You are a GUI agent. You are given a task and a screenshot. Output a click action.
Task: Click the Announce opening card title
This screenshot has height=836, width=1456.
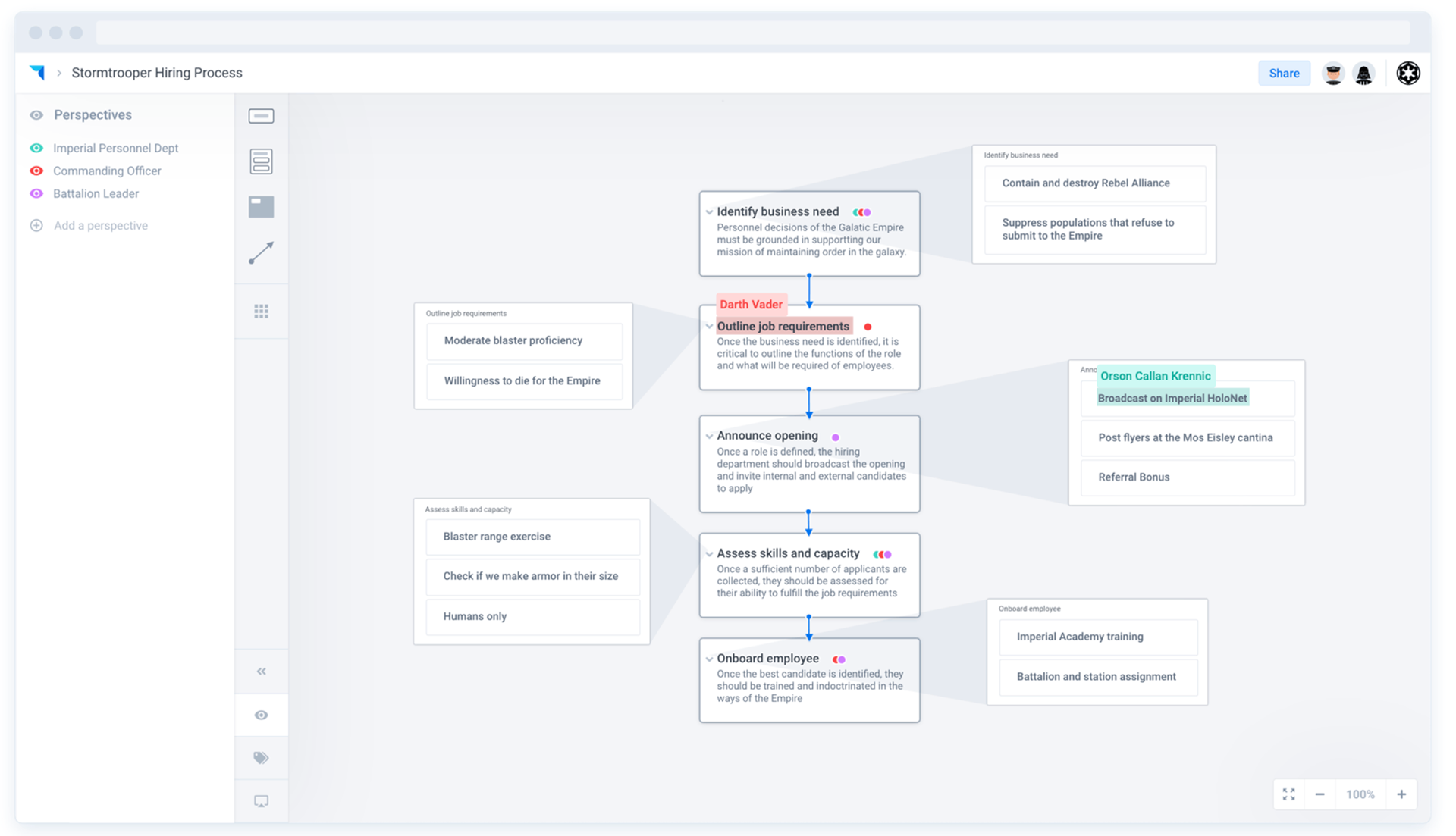coord(767,436)
